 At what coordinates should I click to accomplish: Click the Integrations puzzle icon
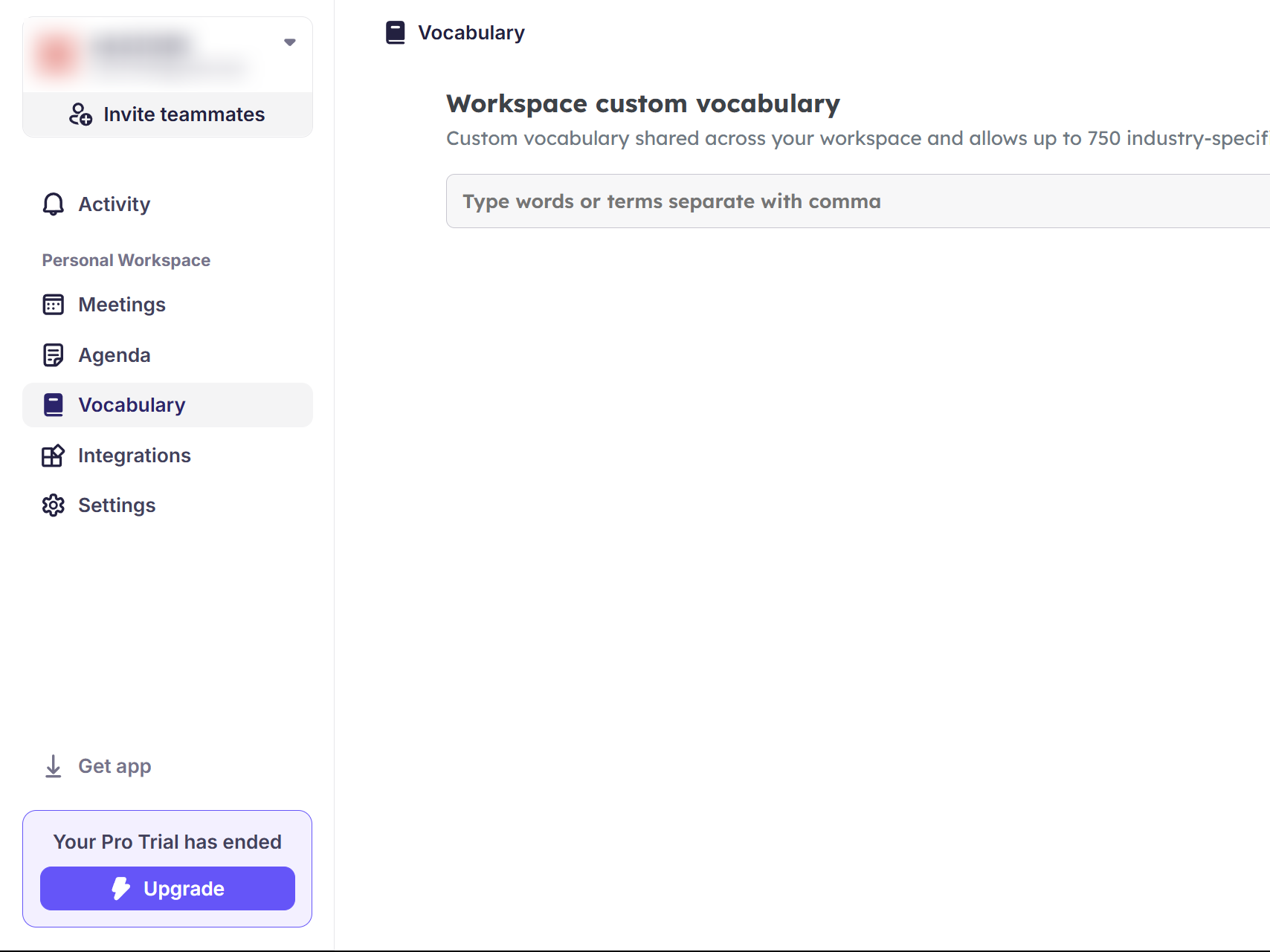54,456
